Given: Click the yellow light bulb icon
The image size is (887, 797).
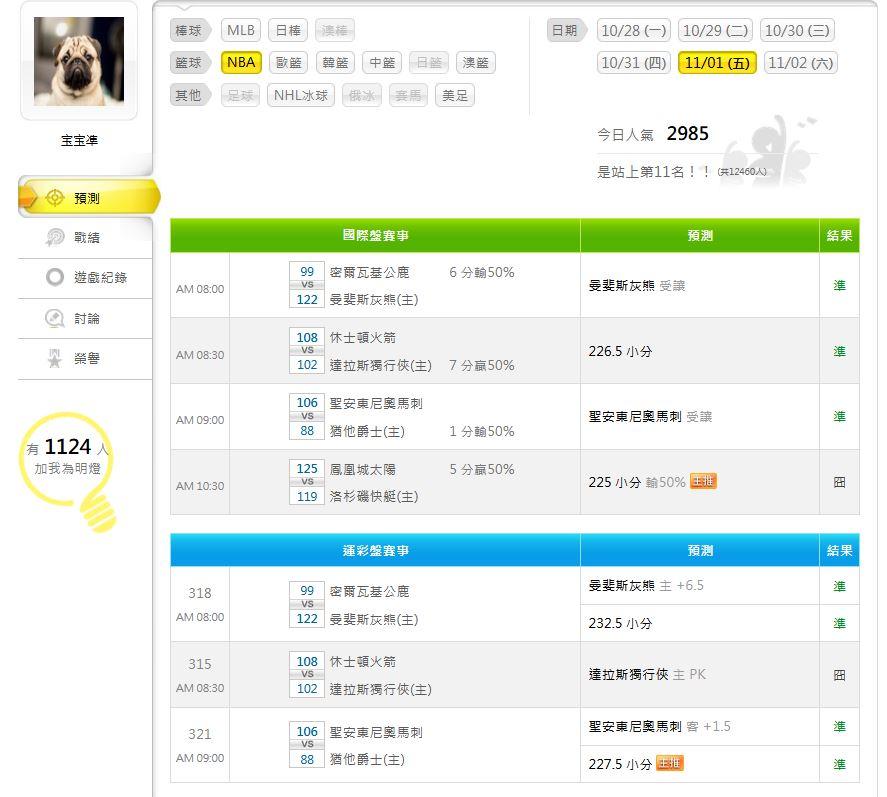Looking at the screenshot, I should (68, 471).
